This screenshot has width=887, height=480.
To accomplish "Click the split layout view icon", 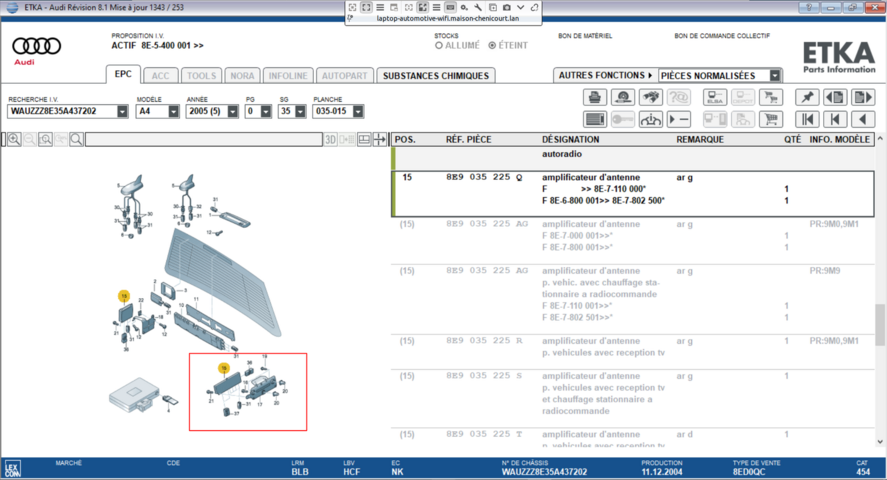I will pyautogui.click(x=364, y=139).
